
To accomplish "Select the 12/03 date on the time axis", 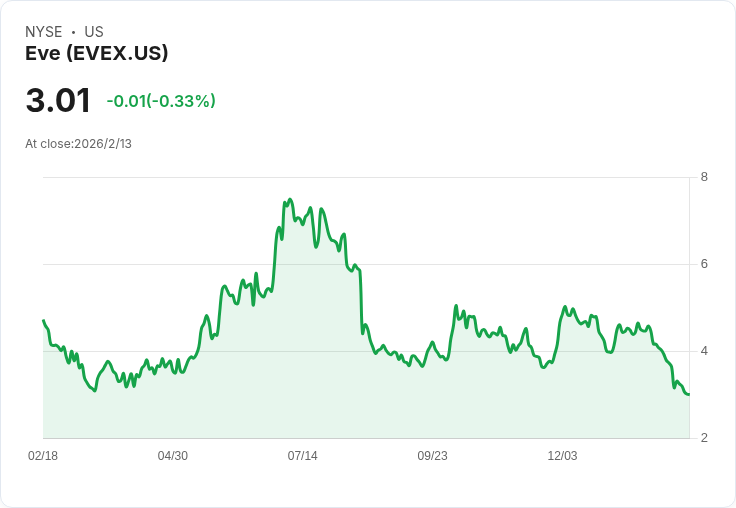I will [562, 456].
